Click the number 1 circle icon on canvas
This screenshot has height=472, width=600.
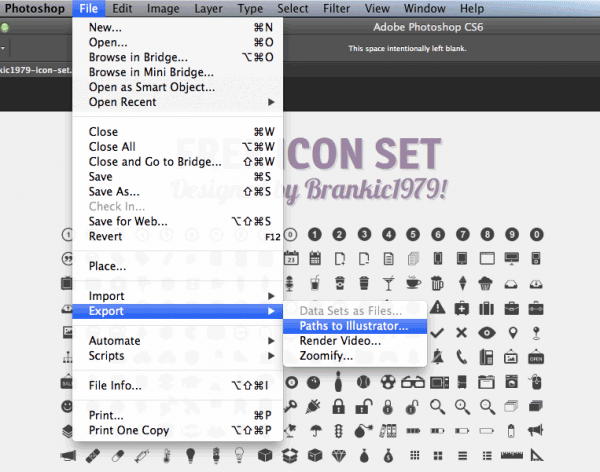[x=315, y=234]
